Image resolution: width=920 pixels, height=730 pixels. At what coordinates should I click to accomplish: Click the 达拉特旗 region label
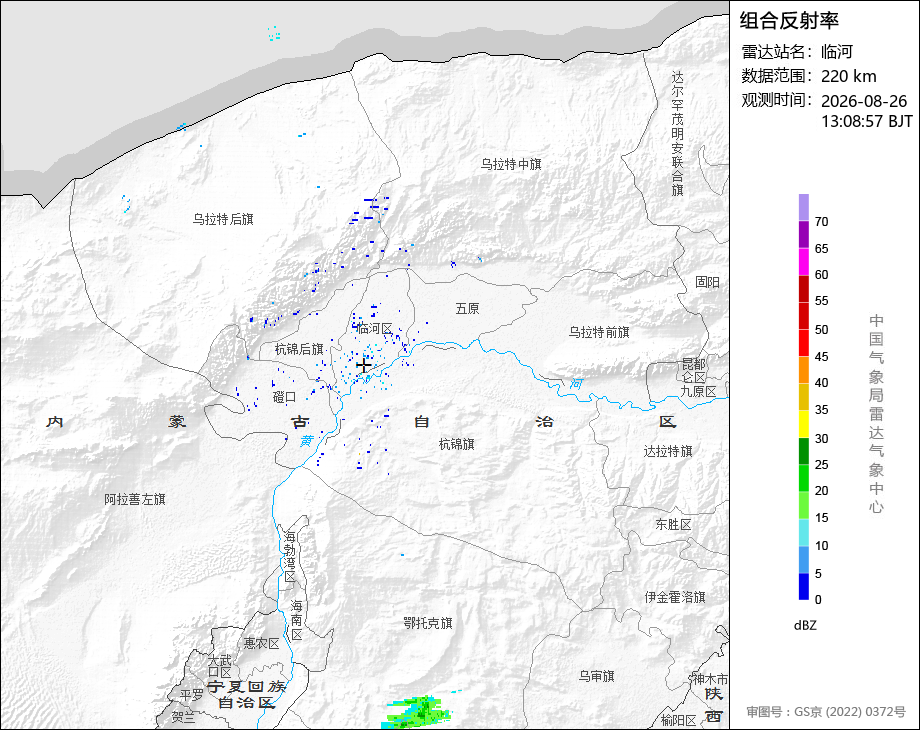tap(668, 451)
